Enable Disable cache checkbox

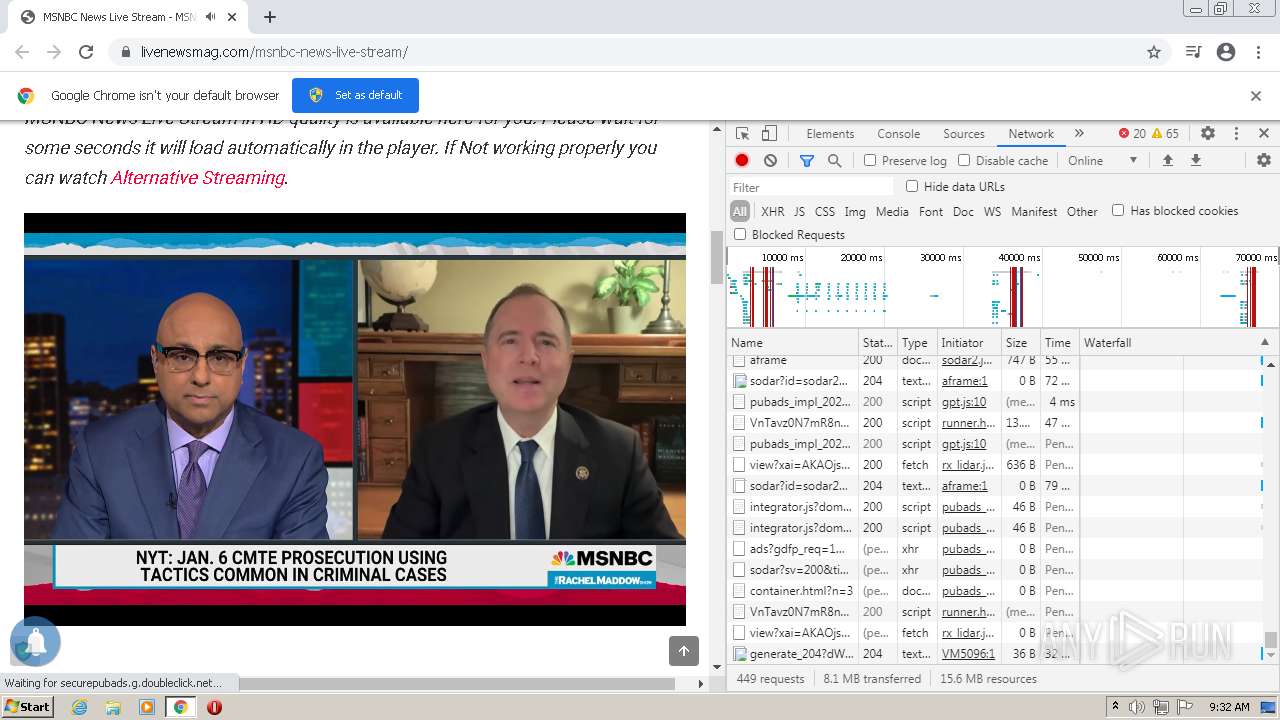tap(964, 160)
